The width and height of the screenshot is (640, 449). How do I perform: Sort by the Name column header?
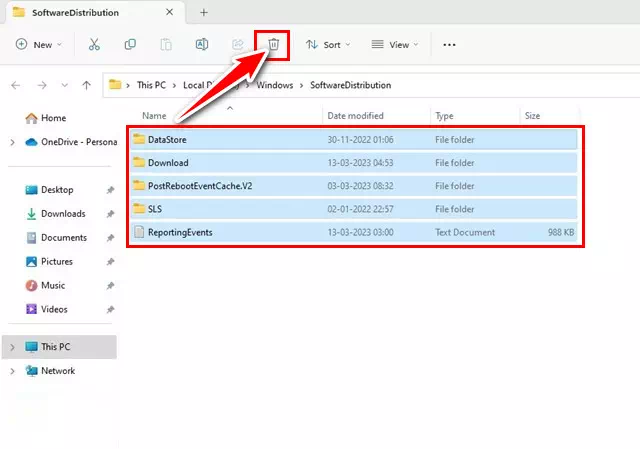[154, 116]
